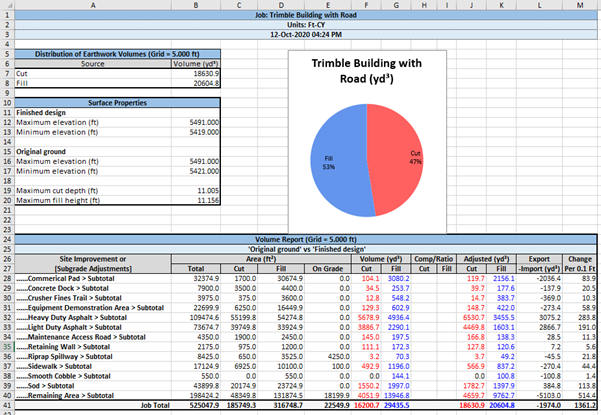The height and width of the screenshot is (415, 601).
Task: Click the 'Site Improvement or' header cell
Action: pyautogui.click(x=93, y=259)
